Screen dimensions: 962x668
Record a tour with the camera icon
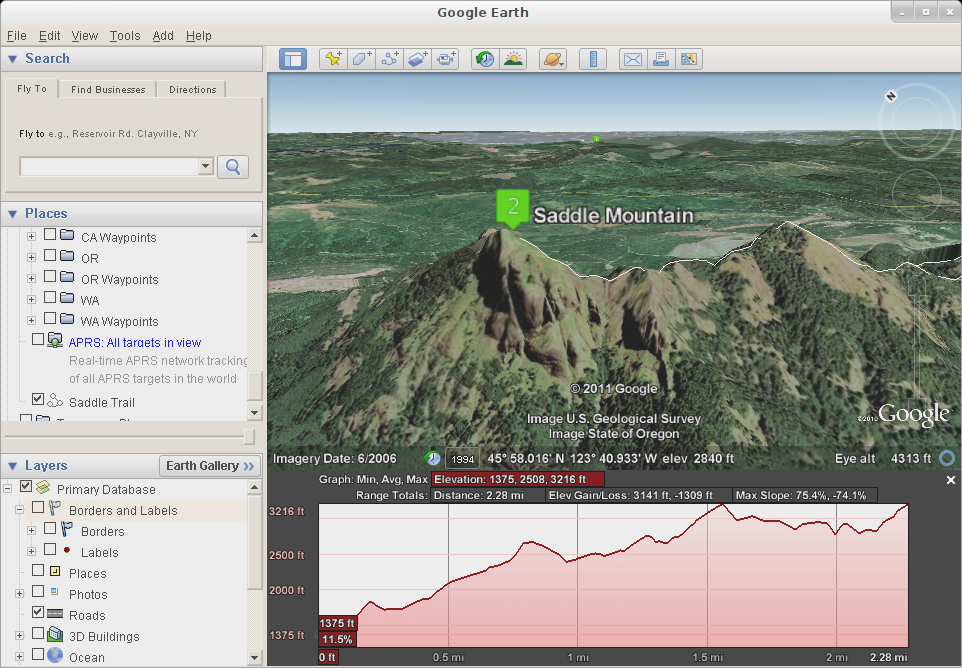tap(446, 59)
